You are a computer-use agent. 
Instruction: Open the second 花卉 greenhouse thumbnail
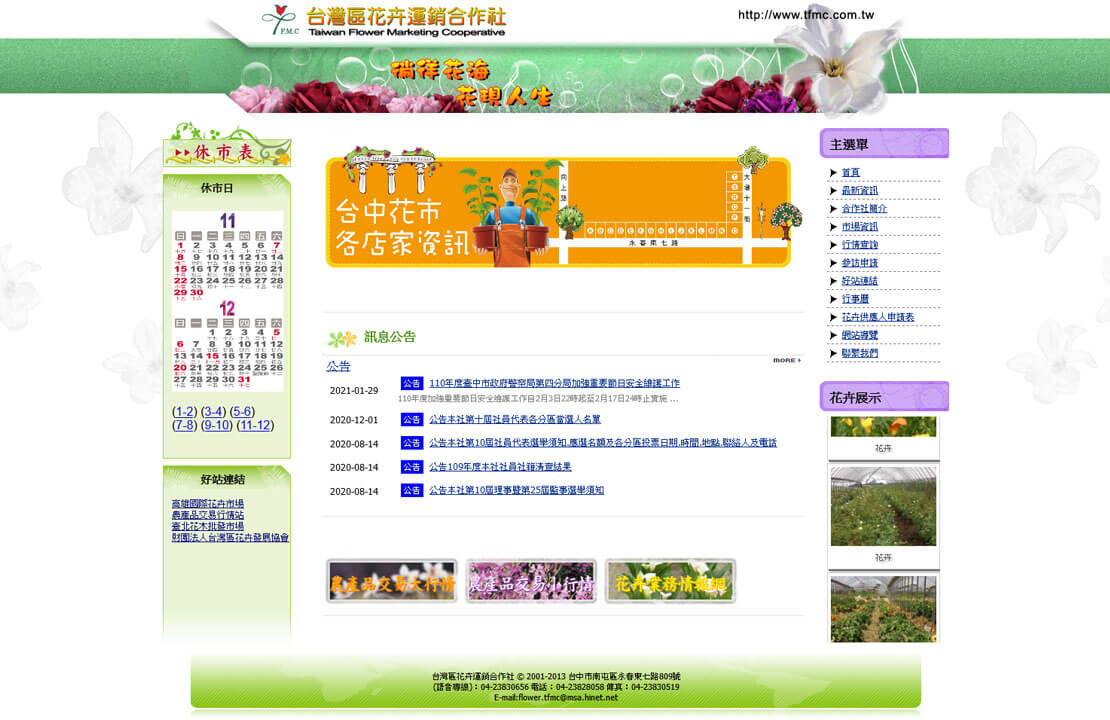click(883, 506)
